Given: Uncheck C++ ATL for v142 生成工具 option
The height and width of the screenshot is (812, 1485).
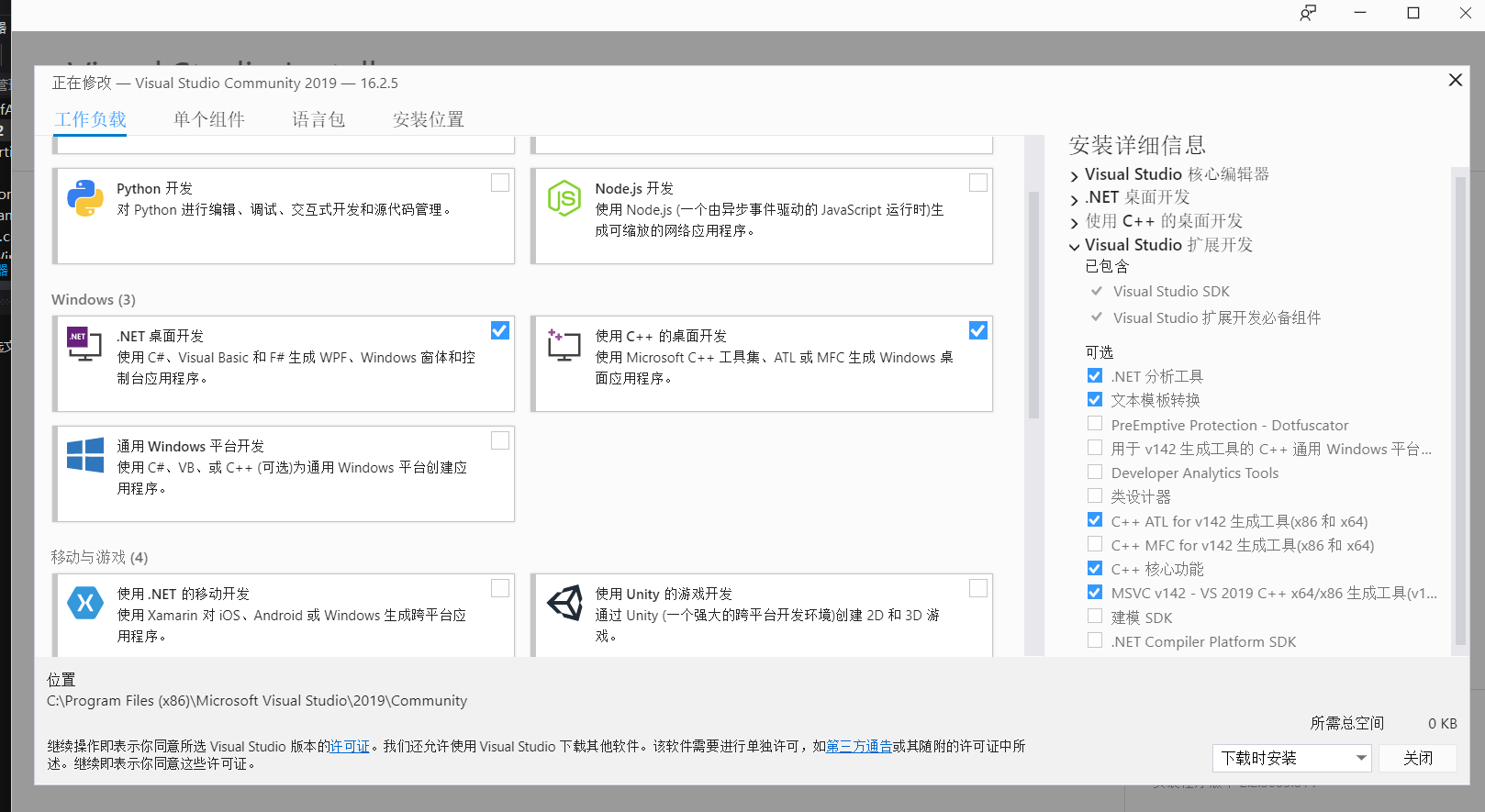Looking at the screenshot, I should (1095, 520).
